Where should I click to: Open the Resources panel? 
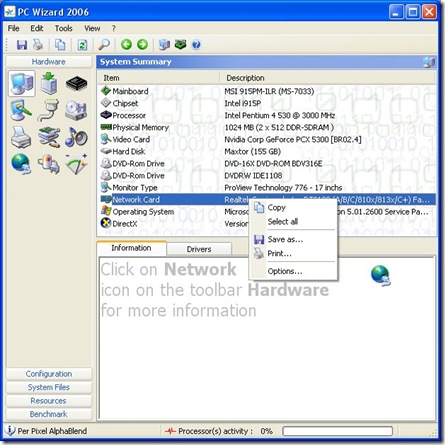coord(49,401)
